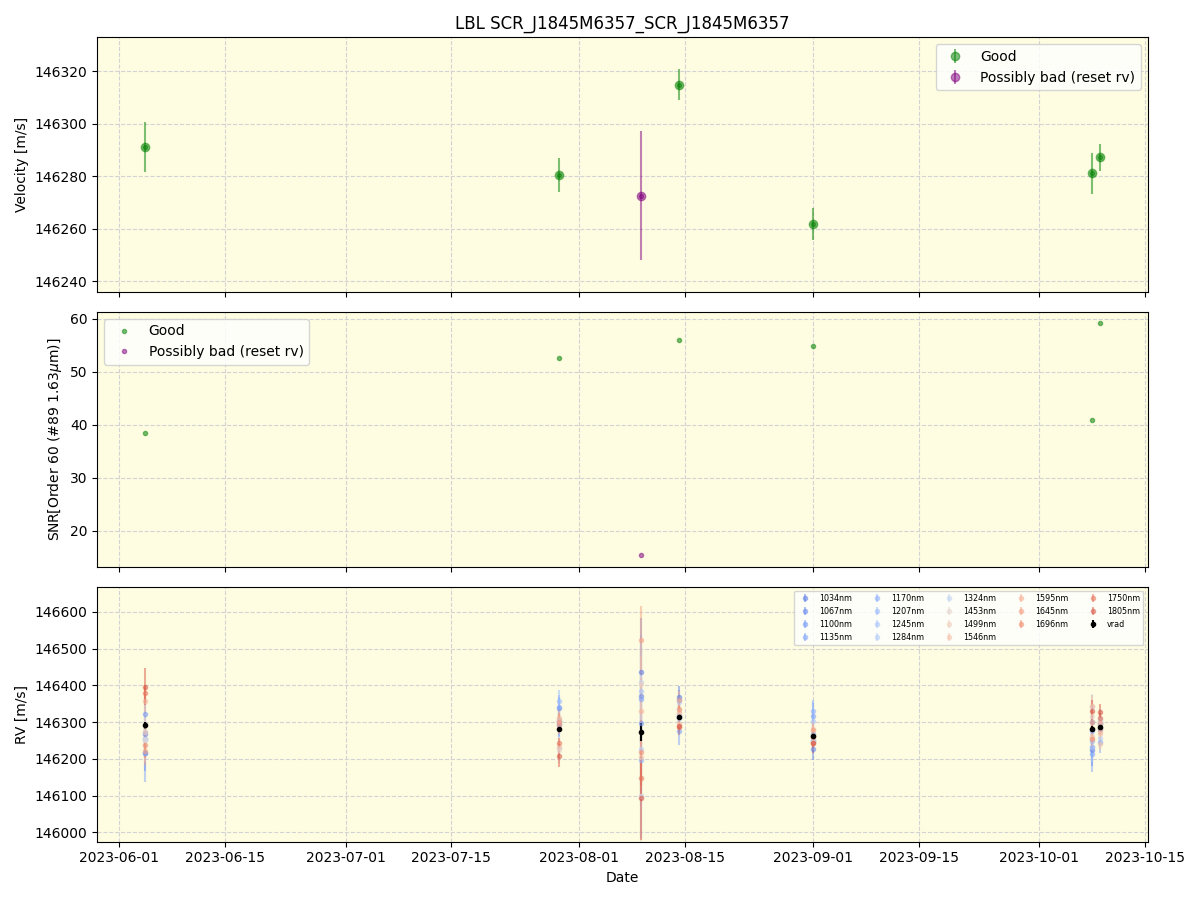1200x900 pixels.
Task: Select 'Possibly bad (reset rv)' in velocity legend
Action: click(1057, 77)
